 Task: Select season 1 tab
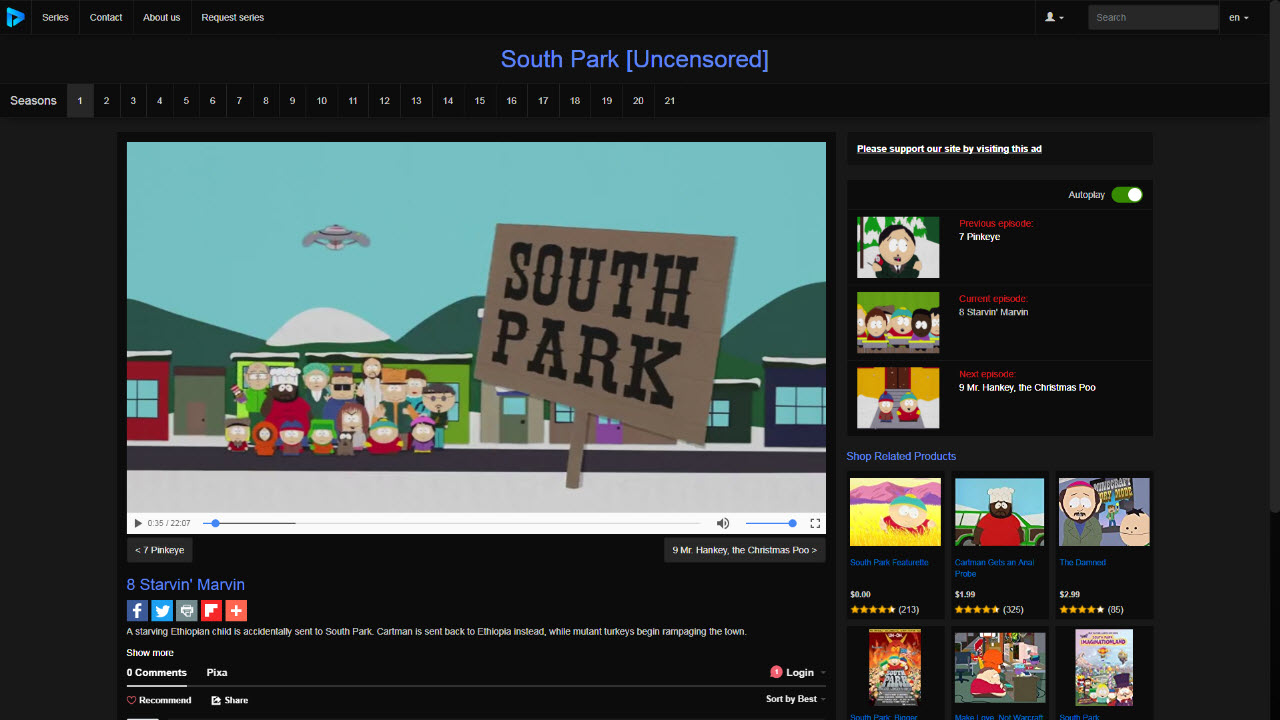[80, 101]
